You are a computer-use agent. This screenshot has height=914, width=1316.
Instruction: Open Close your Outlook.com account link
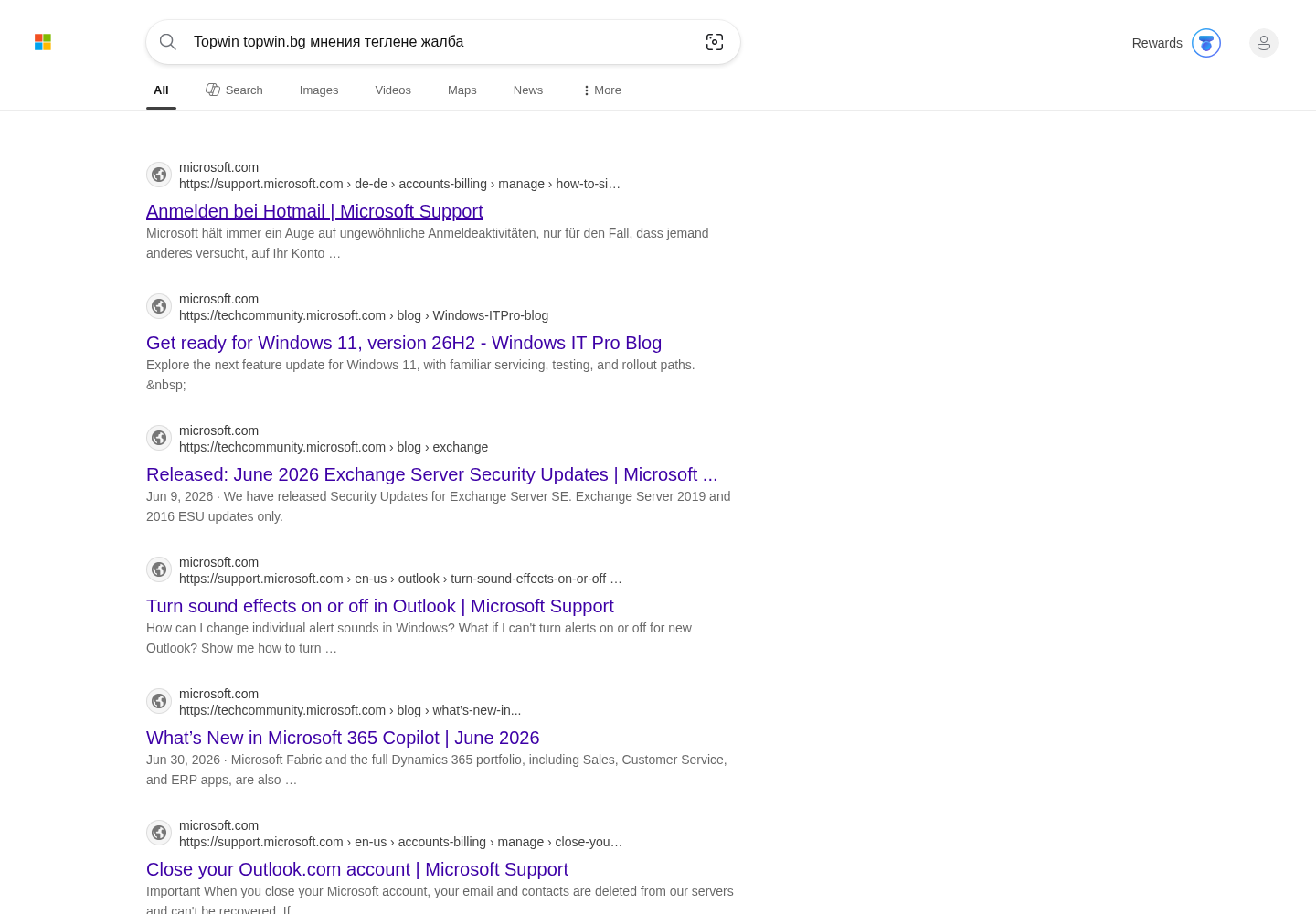click(357, 869)
